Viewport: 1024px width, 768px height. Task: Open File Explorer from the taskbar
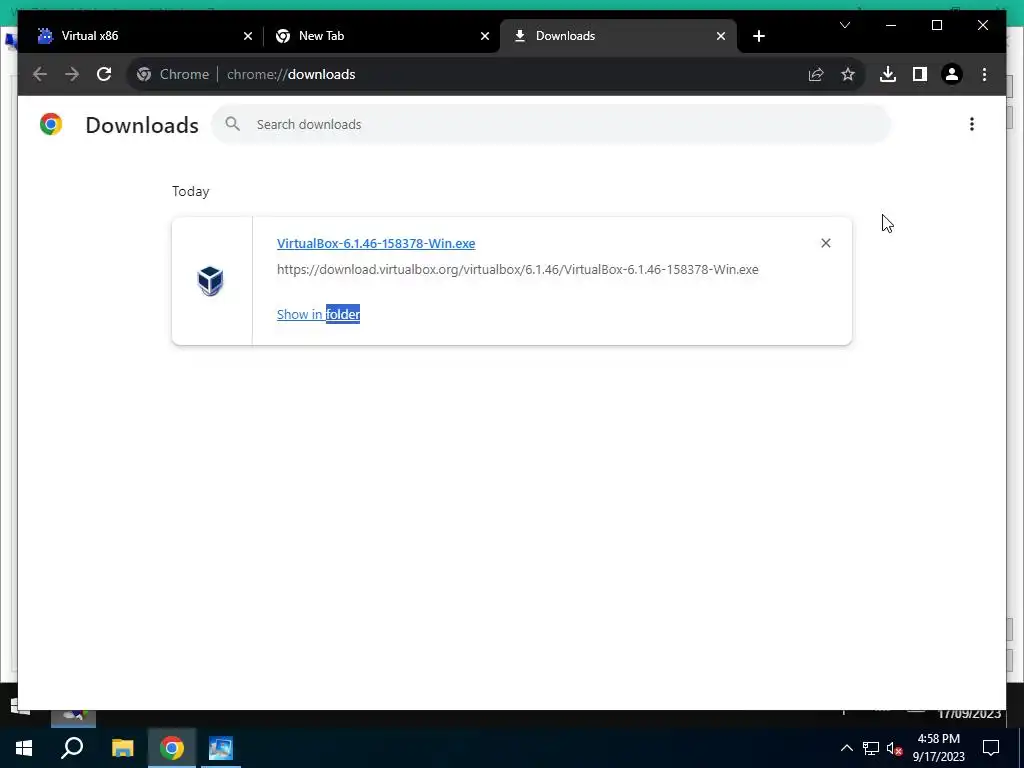click(122, 748)
